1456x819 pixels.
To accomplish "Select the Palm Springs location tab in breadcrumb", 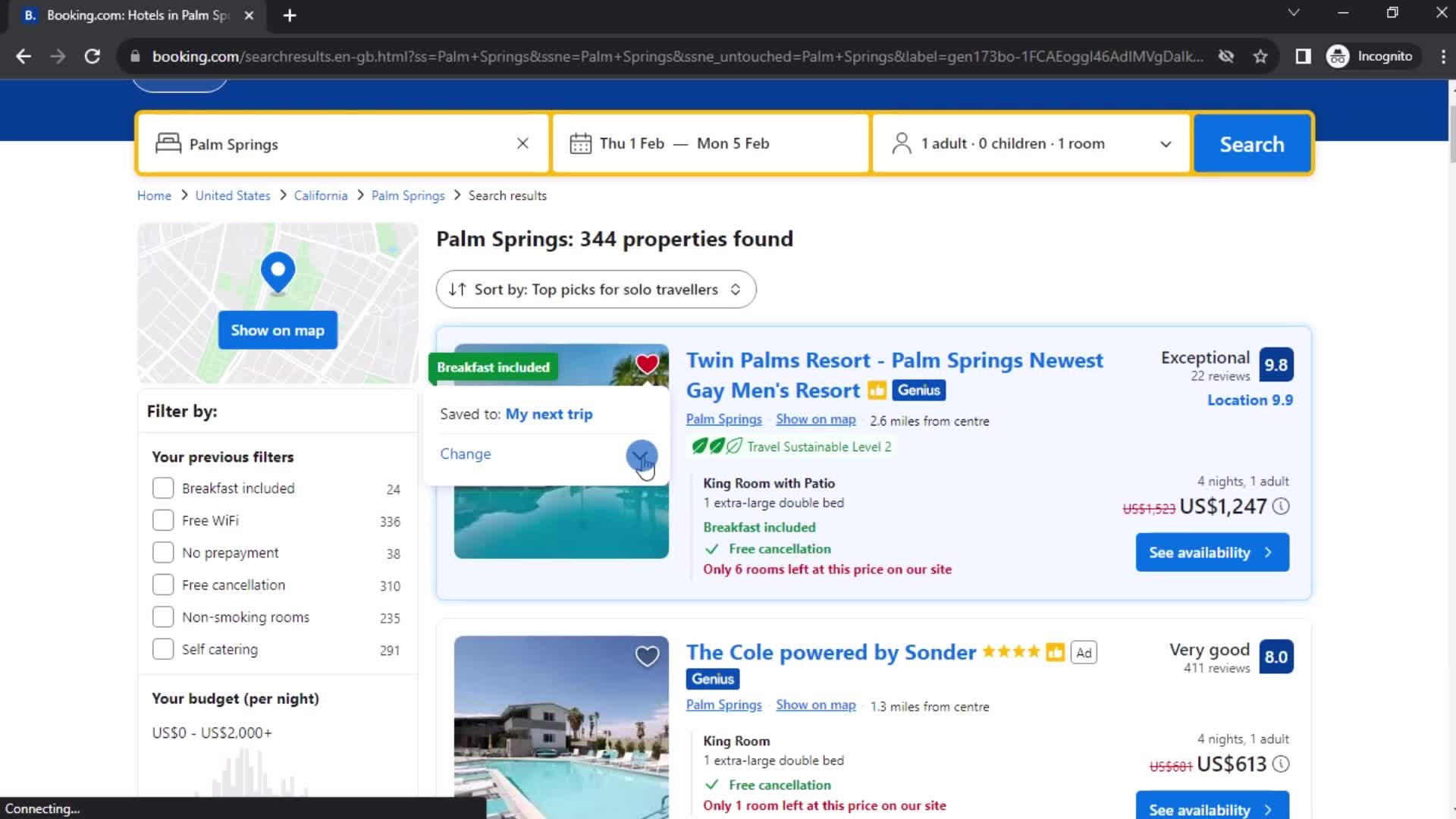I will pyautogui.click(x=408, y=195).
